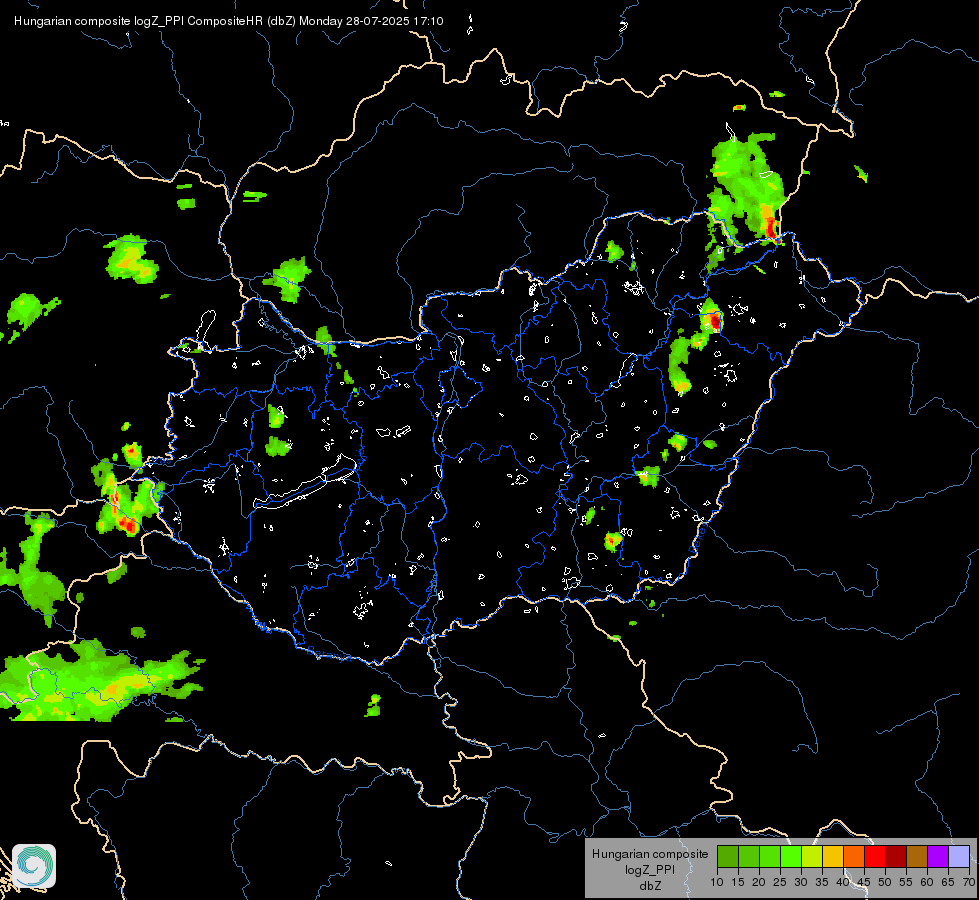979x900 pixels.
Task: Click the '10' legend scale value
Action: [717, 883]
